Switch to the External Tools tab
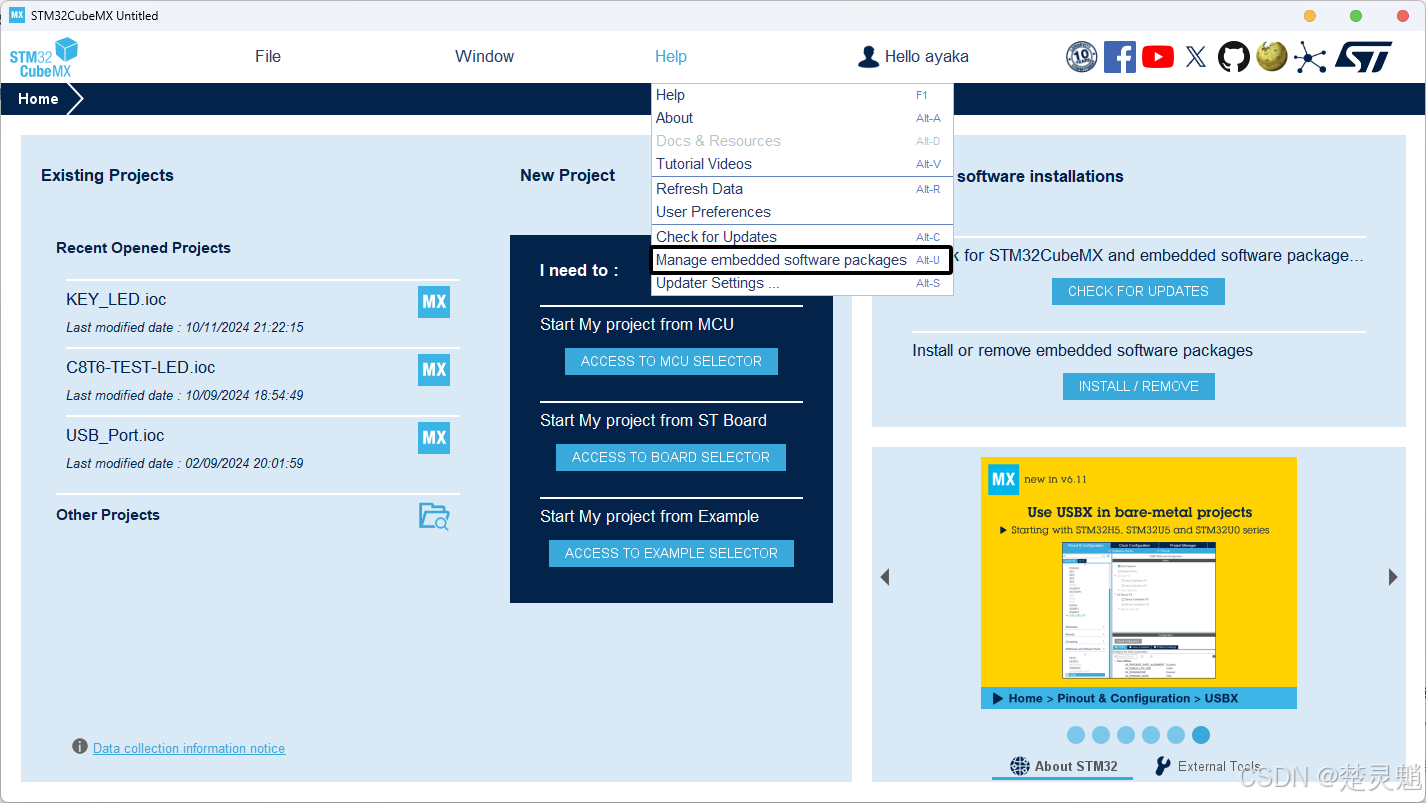The width and height of the screenshot is (1426, 803). coord(1208,766)
